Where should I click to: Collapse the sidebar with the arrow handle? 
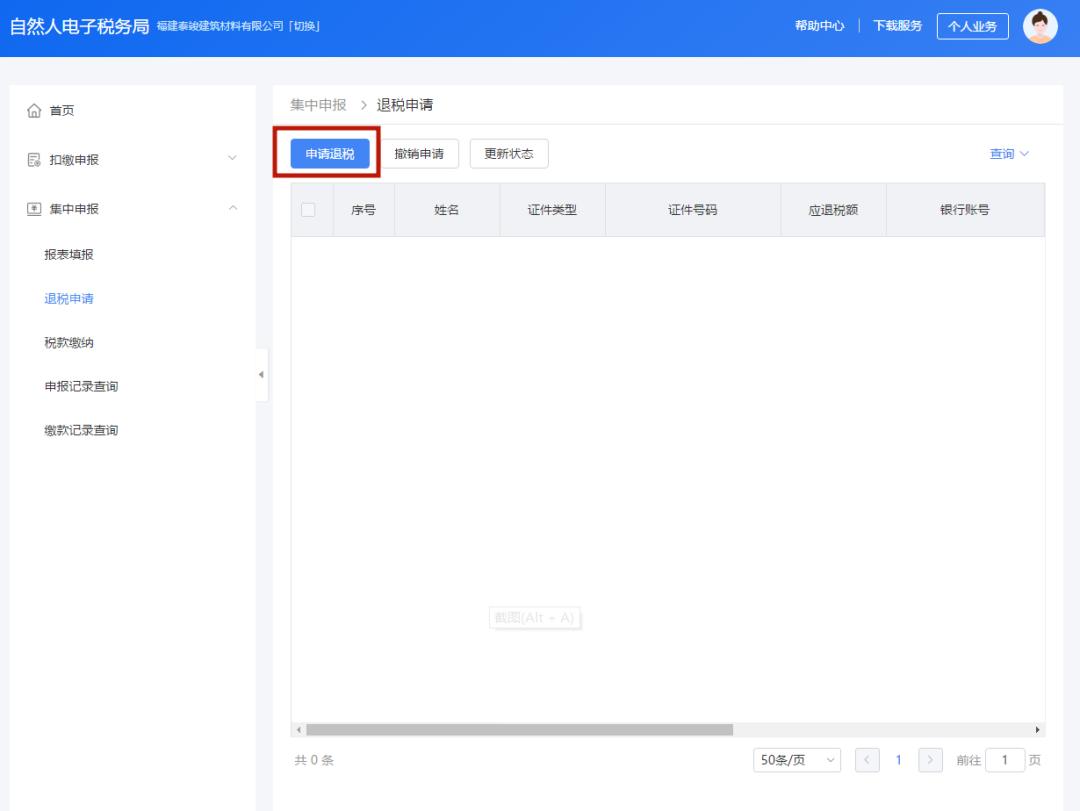(261, 374)
